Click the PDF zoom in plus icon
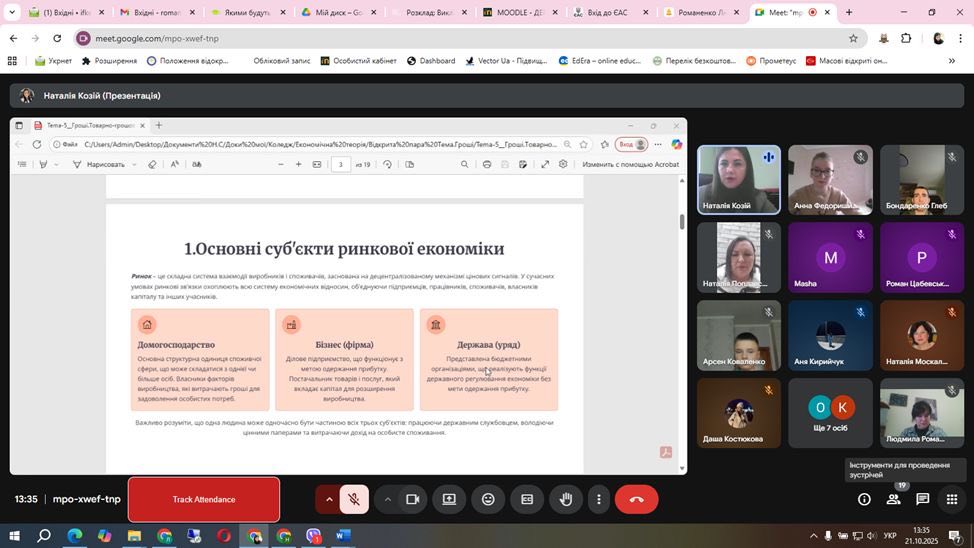 [299, 165]
